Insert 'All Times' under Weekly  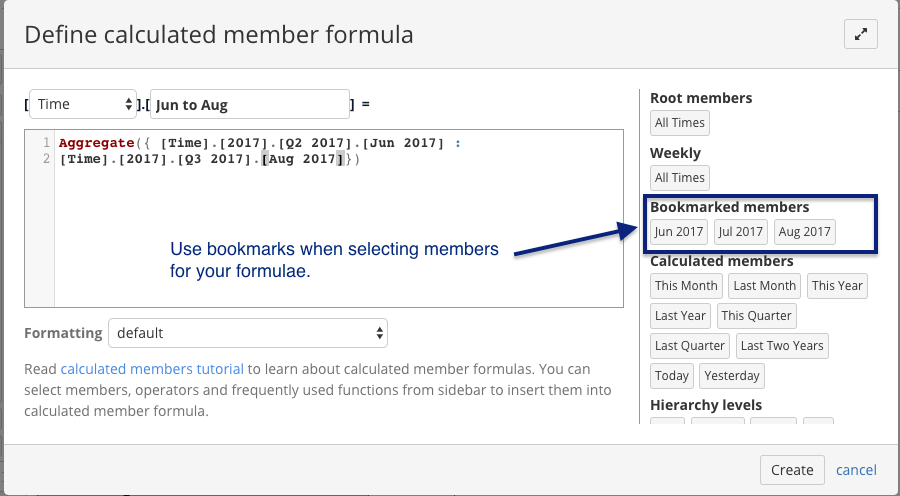click(680, 178)
